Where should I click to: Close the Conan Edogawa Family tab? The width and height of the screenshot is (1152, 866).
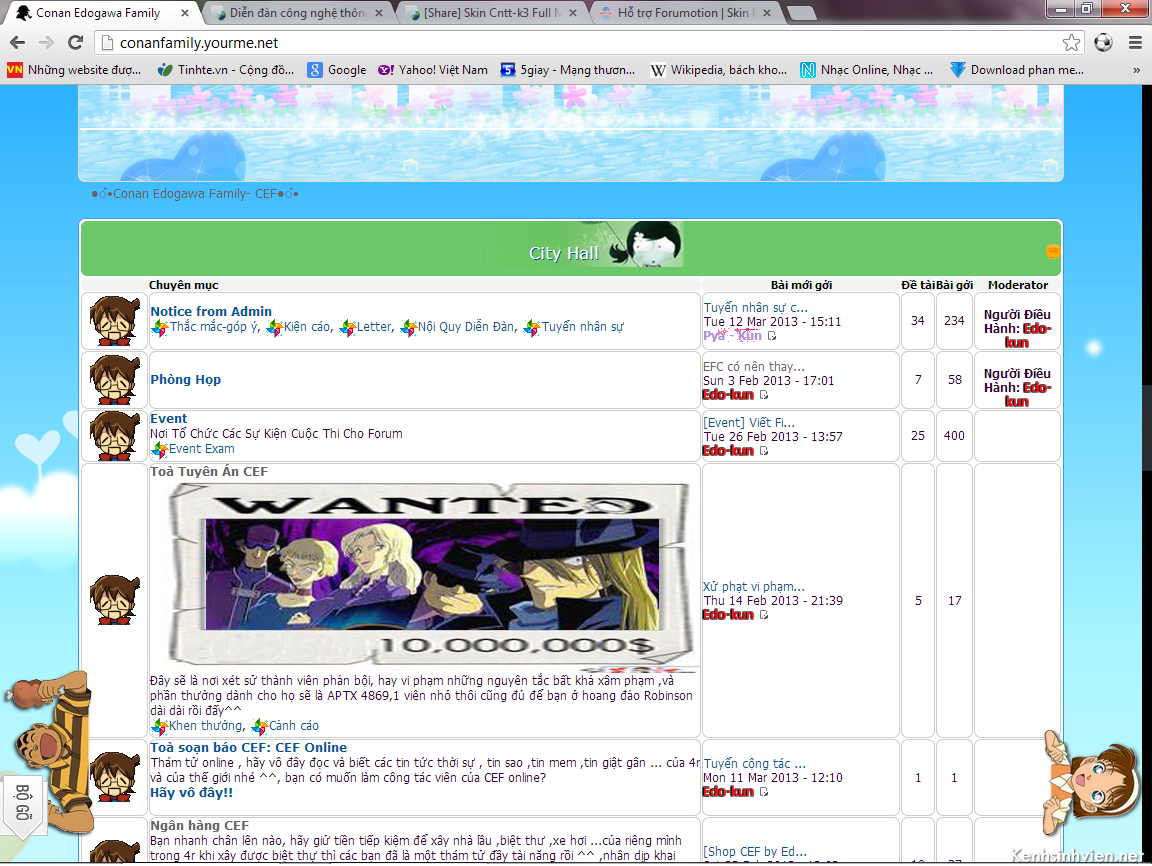click(184, 13)
